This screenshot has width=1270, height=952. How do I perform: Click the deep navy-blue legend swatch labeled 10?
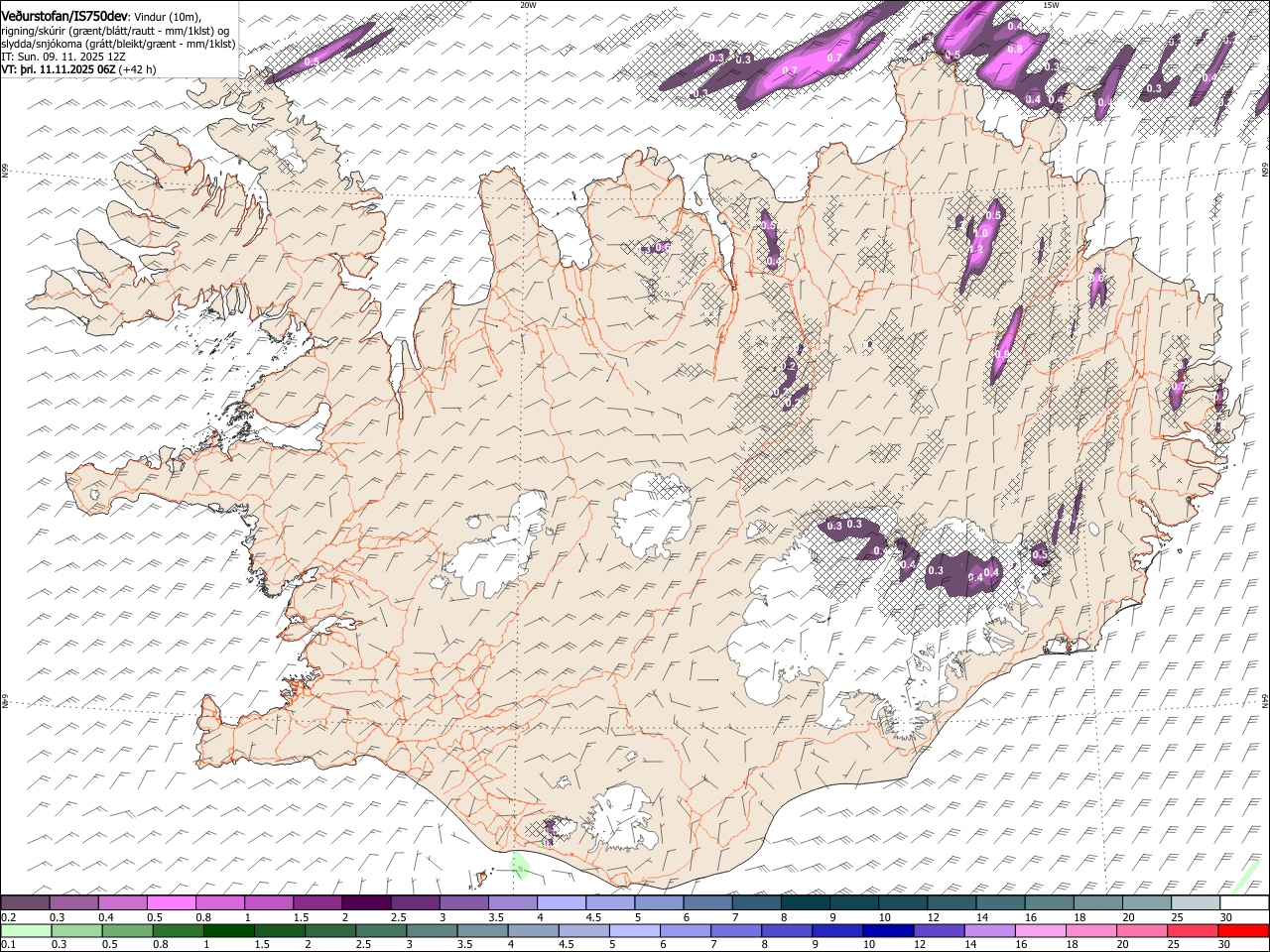[x=888, y=931]
